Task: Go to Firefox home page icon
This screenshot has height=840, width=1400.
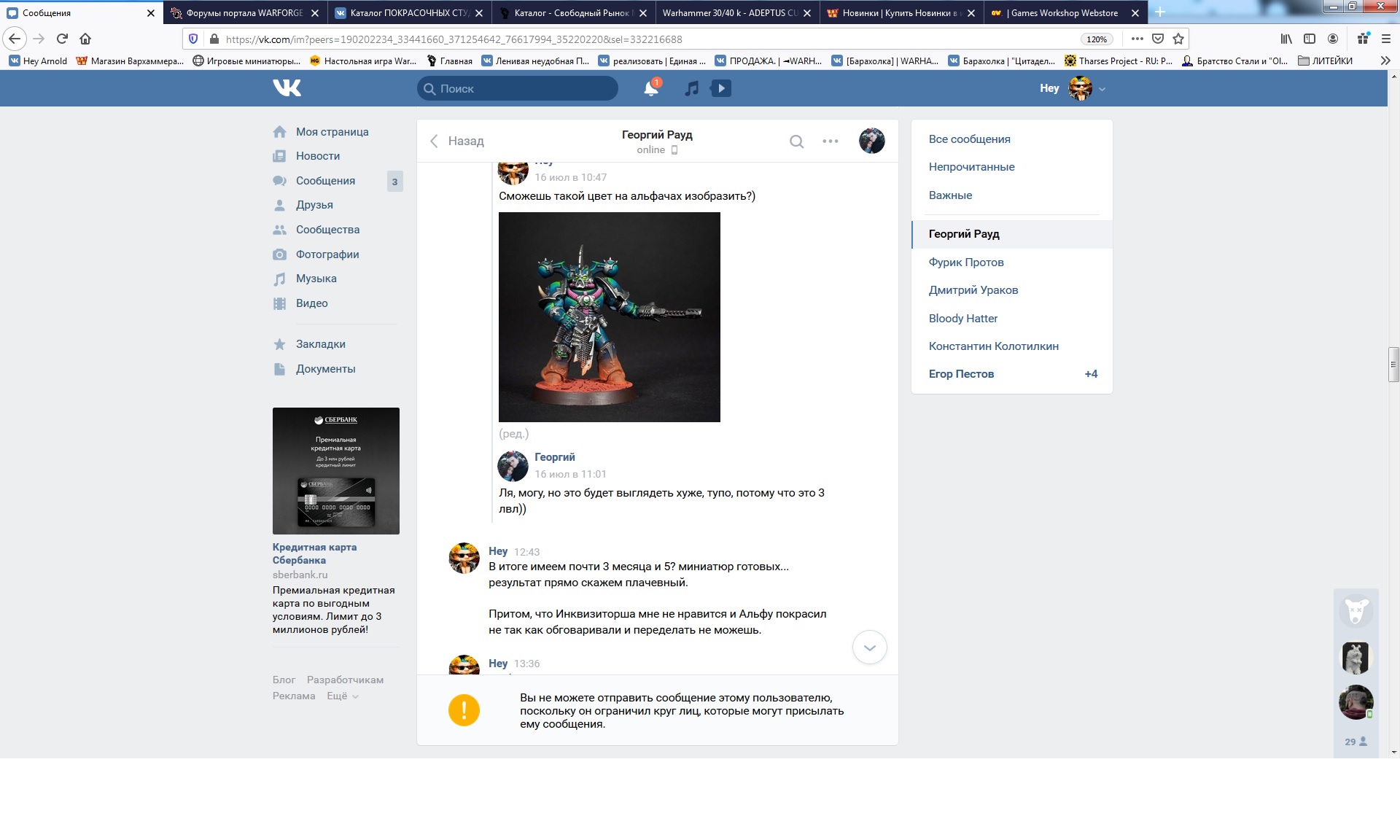Action: click(85, 39)
